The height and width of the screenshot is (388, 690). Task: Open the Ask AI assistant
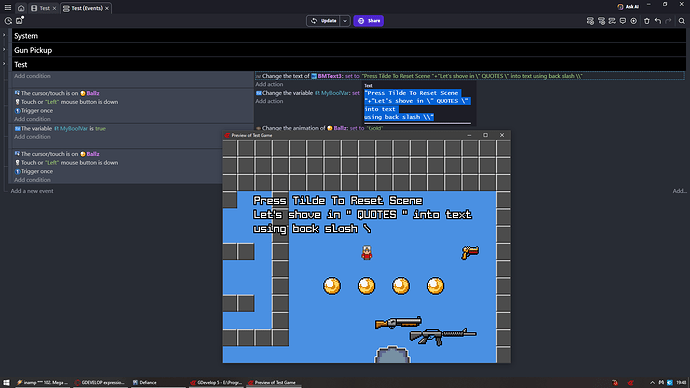(628, 7)
